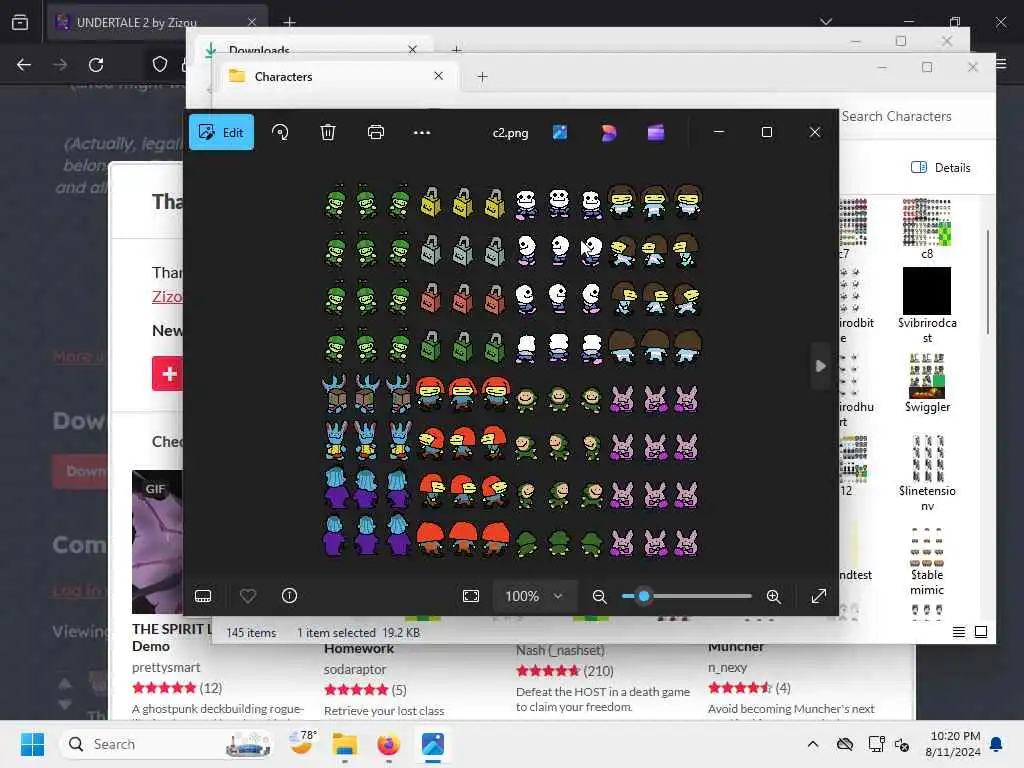
Task: Open the prettysmart author link
Action: coord(166,667)
